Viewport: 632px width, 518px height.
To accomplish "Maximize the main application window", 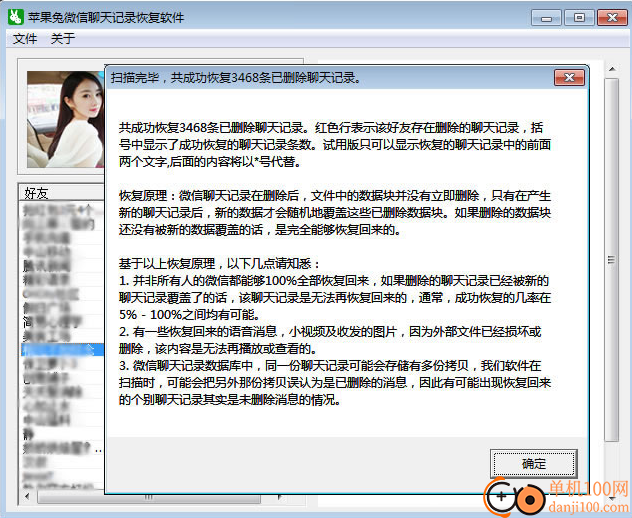I will tap(579, 18).
